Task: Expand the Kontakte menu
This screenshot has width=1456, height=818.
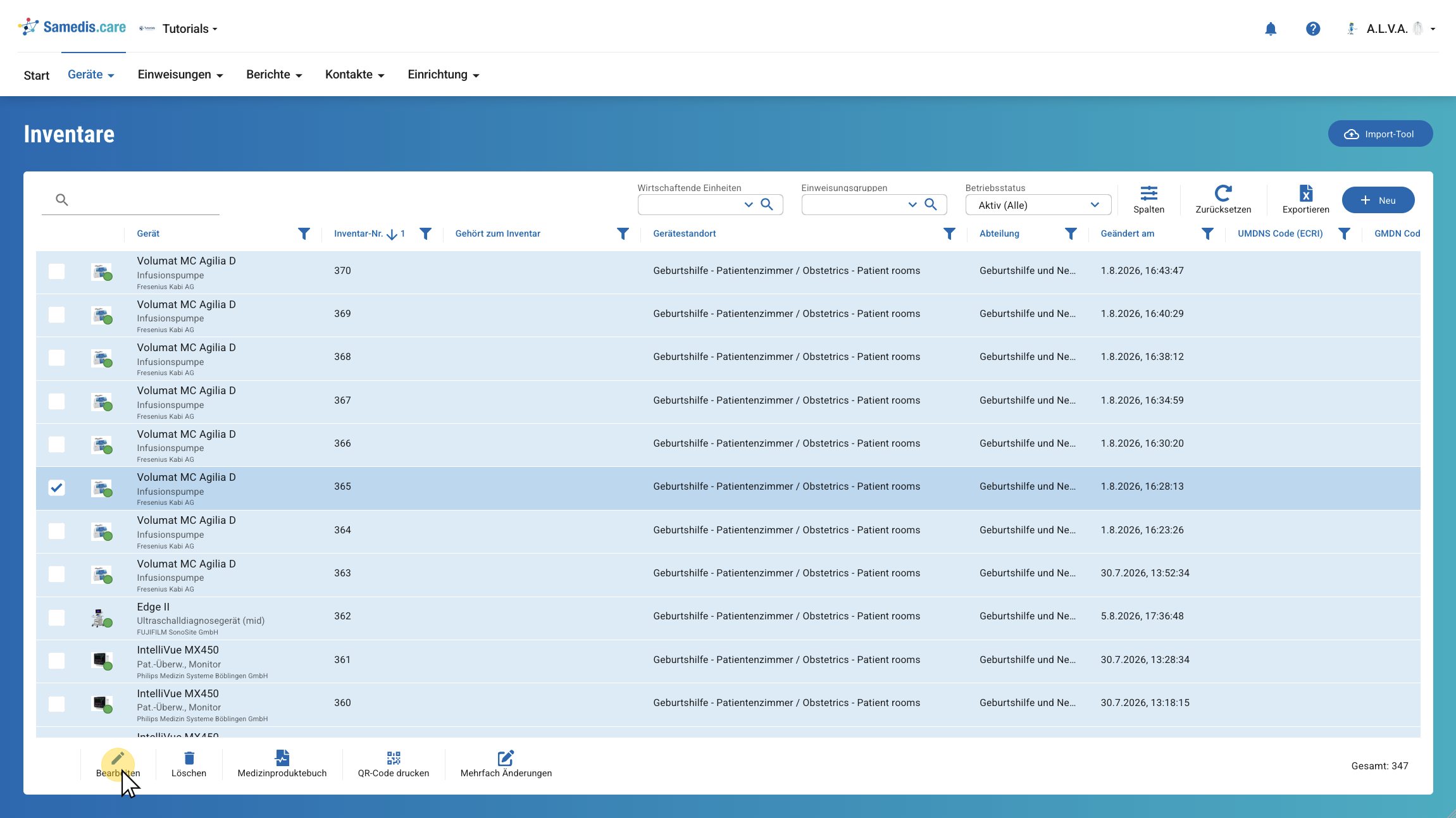Action: coord(355,75)
